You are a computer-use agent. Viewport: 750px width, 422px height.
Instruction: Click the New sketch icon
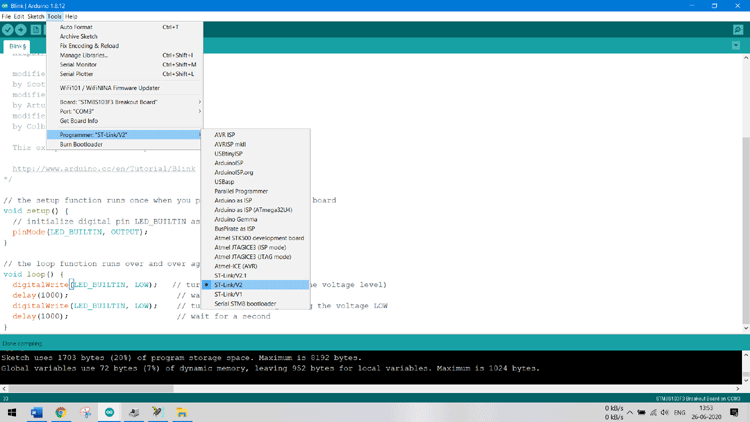pyautogui.click(x=36, y=30)
